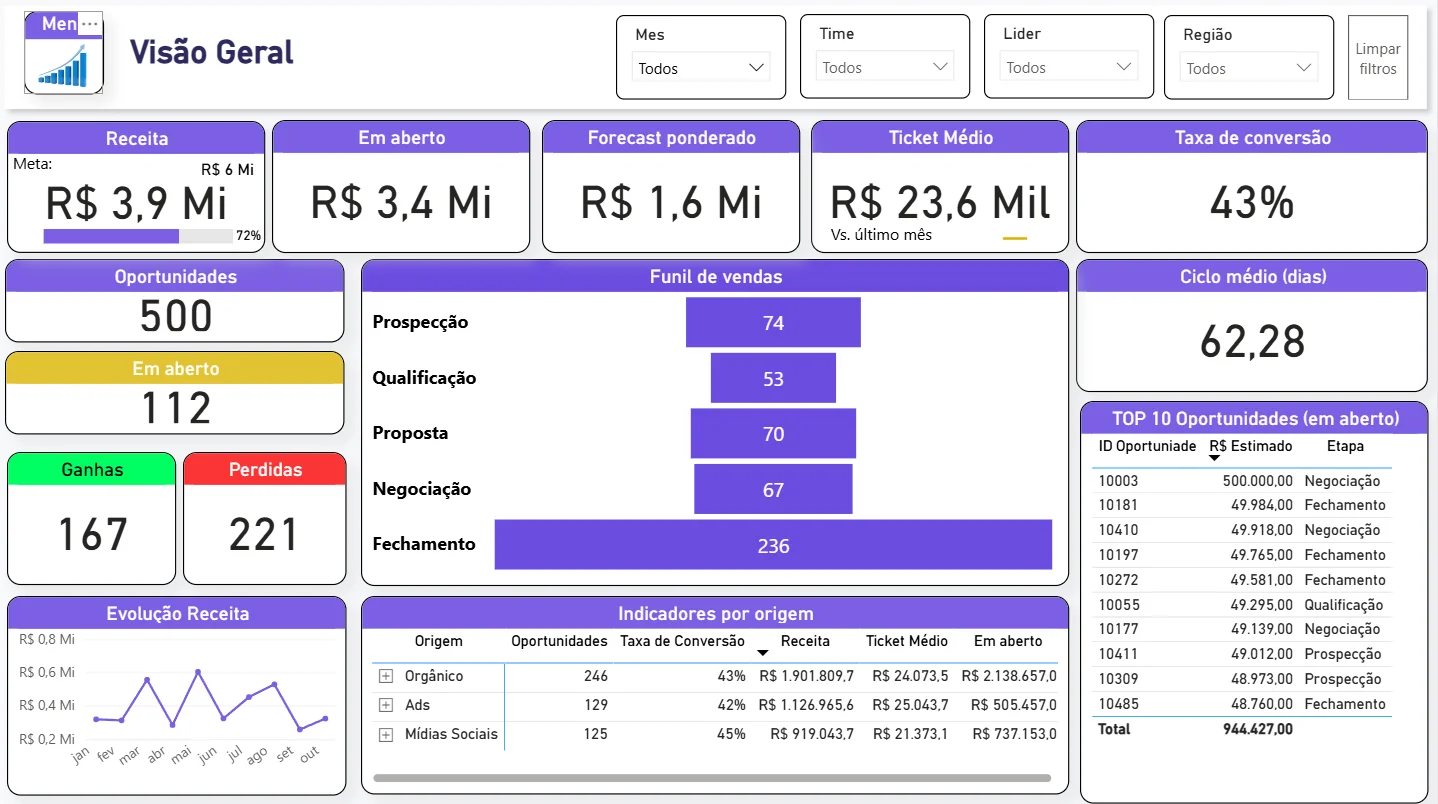Click the R$ 23,6 Mil ticket value
Screen dimensions: 1438x804
tap(940, 203)
